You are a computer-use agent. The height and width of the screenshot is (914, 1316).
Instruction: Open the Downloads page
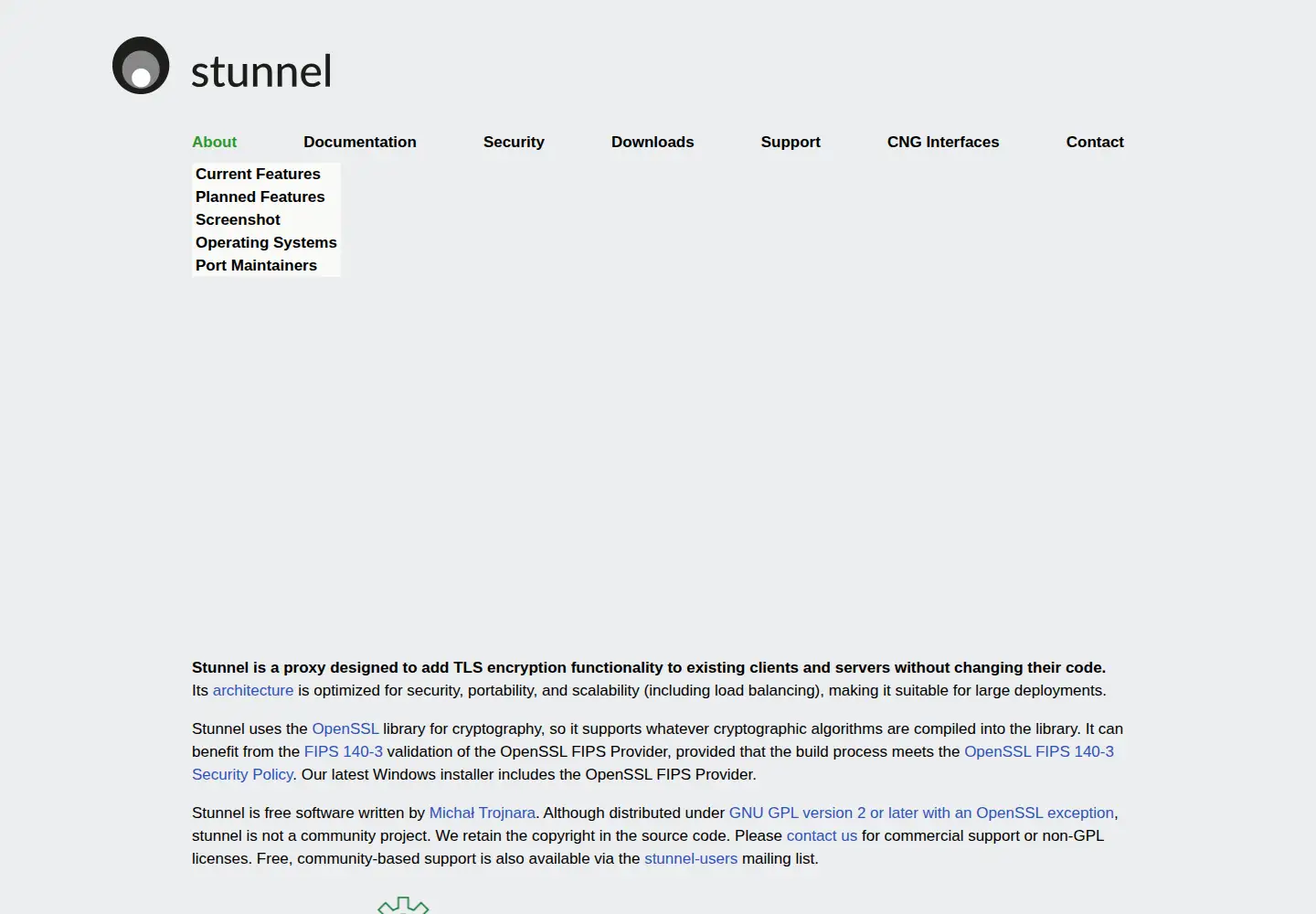coord(653,142)
